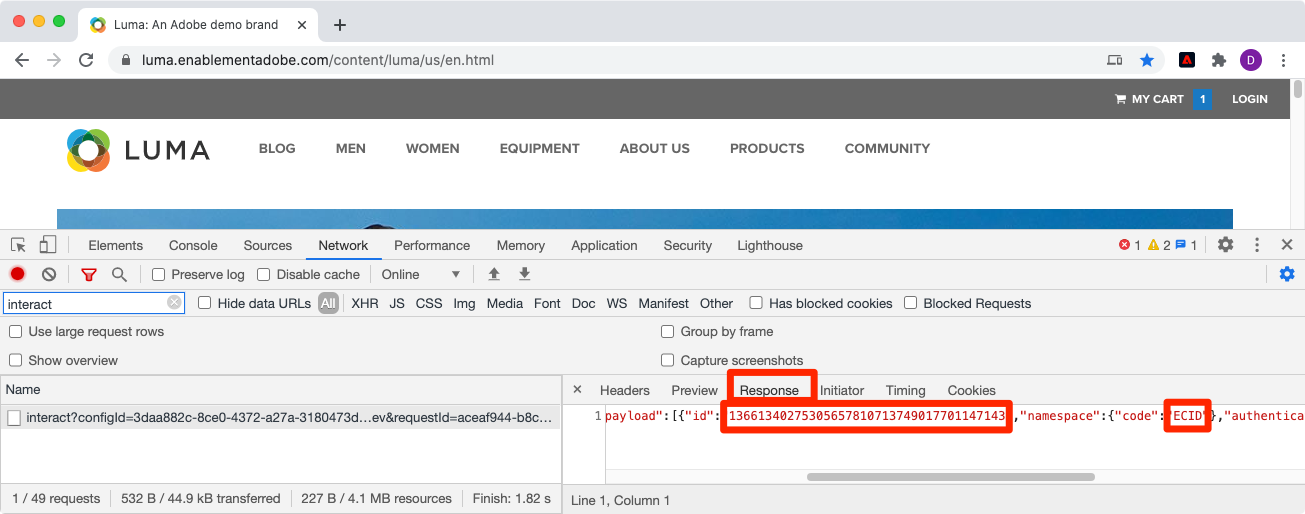The image size is (1305, 514).
Task: Open the Headers tab of request
Action: click(625, 390)
